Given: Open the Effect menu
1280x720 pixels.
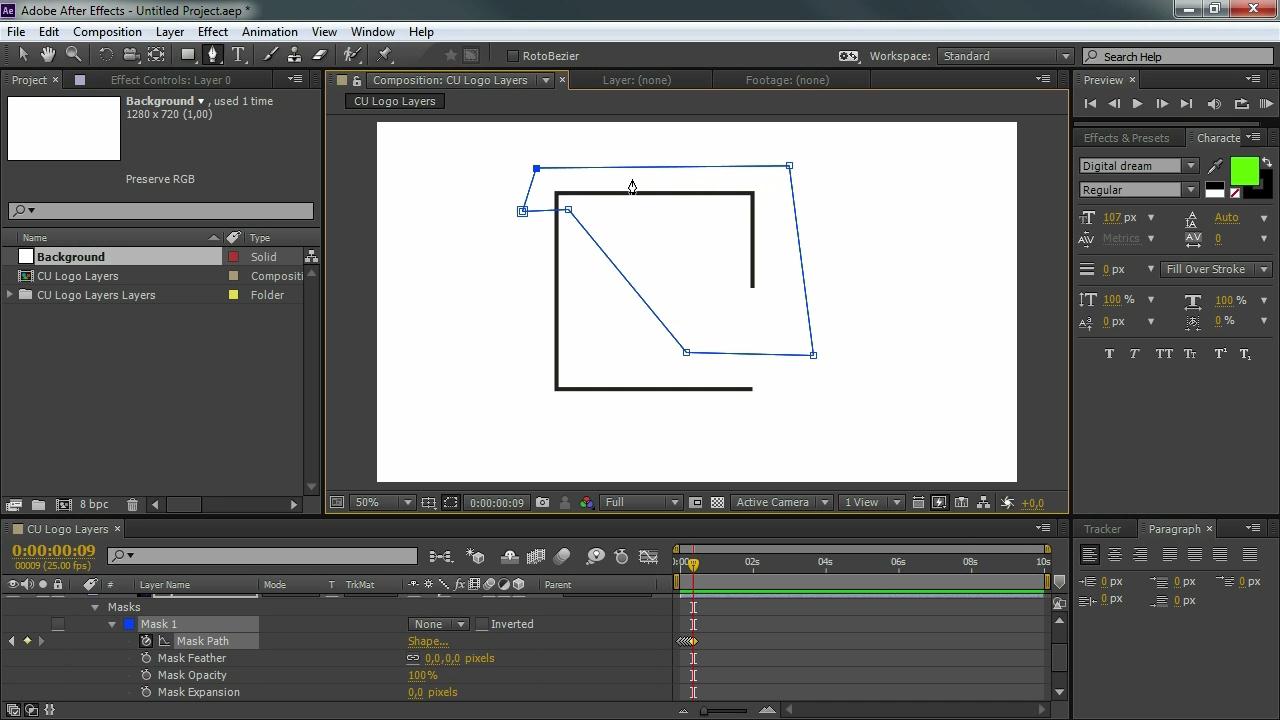Looking at the screenshot, I should click(212, 32).
